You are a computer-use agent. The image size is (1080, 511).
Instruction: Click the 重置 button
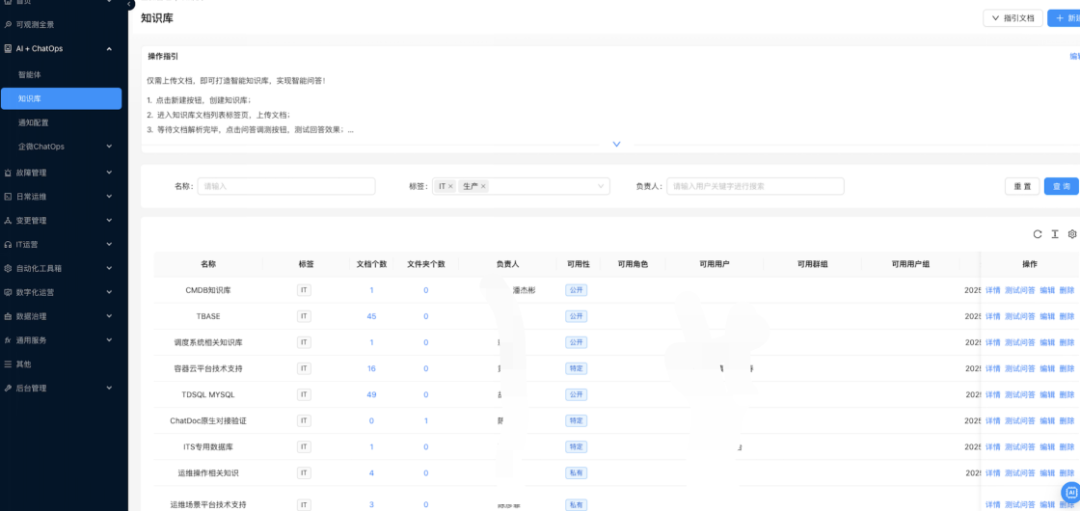pyautogui.click(x=1022, y=187)
